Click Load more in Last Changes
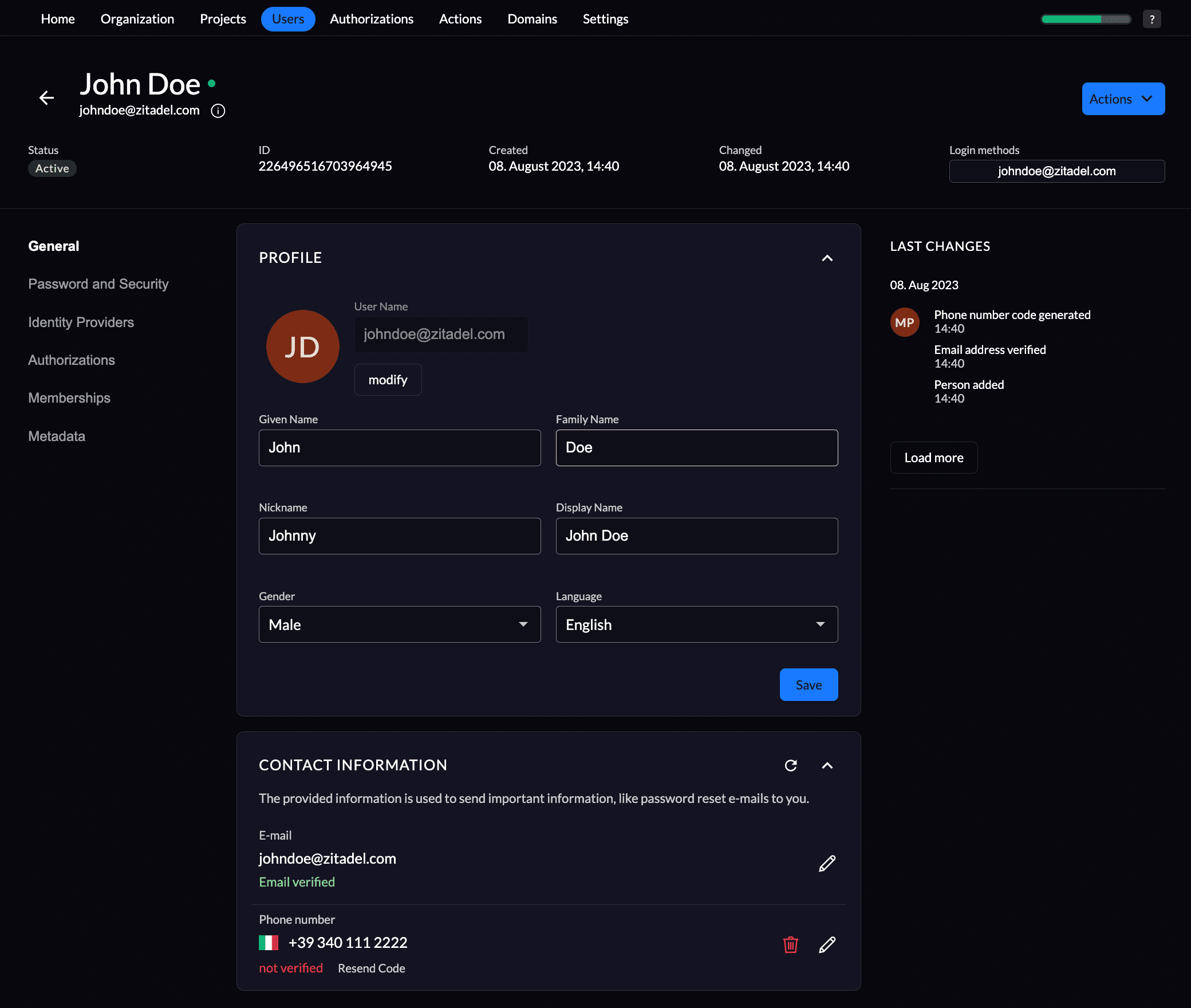This screenshot has width=1191, height=1008. pyautogui.click(x=934, y=457)
